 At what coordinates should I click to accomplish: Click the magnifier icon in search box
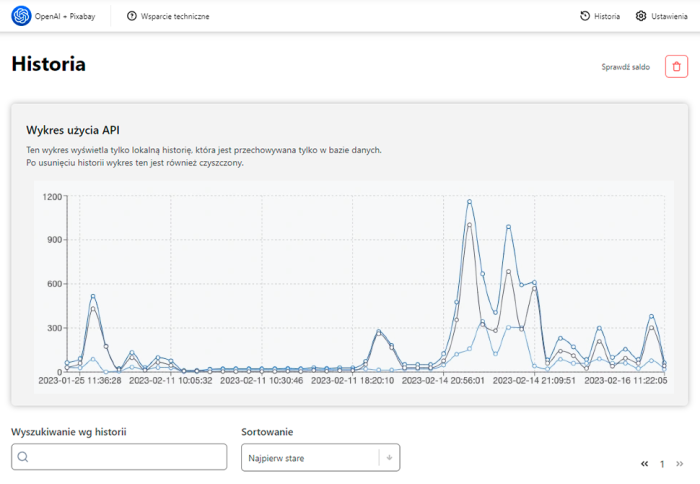(x=24, y=457)
